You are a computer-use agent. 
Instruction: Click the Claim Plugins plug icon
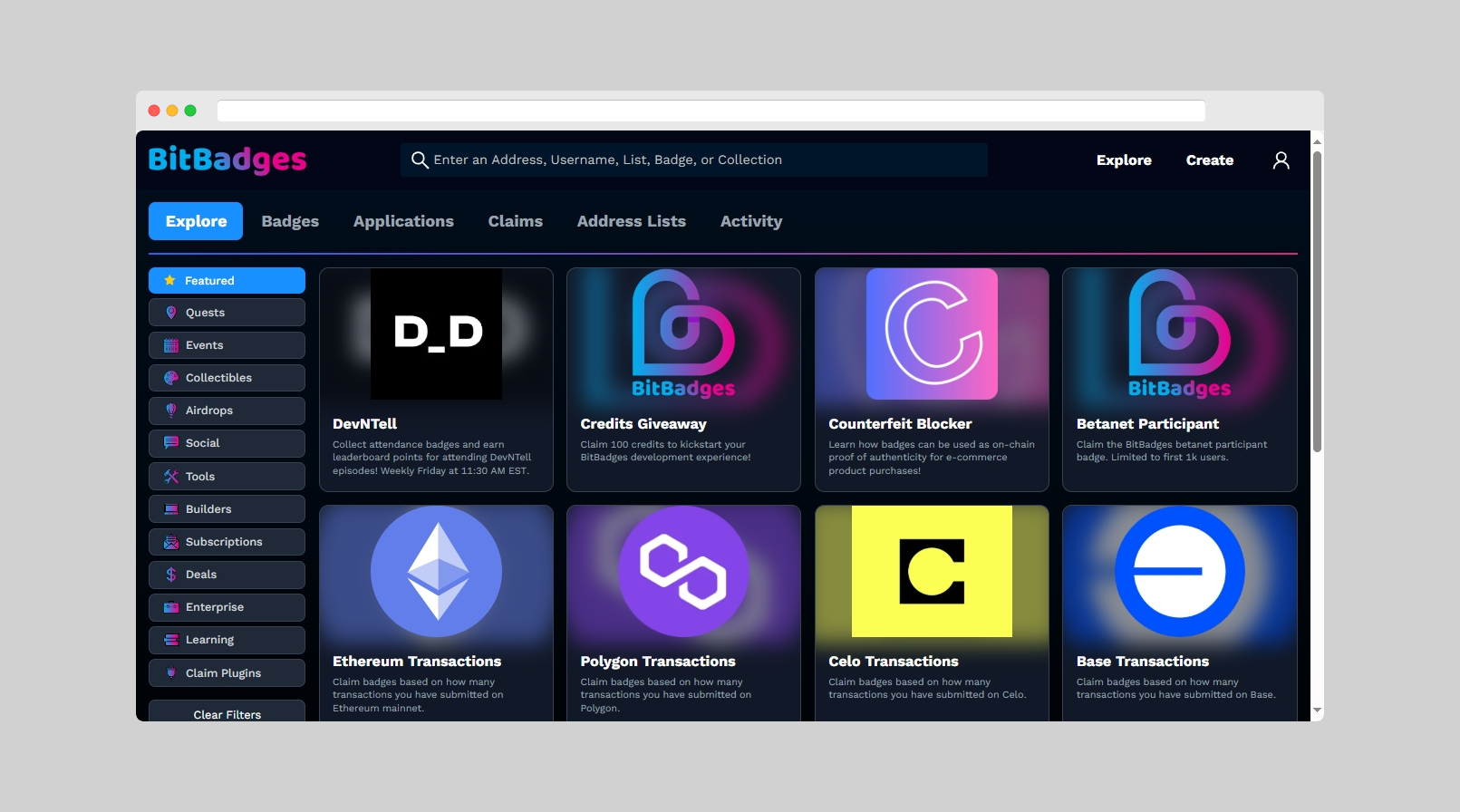[170, 673]
